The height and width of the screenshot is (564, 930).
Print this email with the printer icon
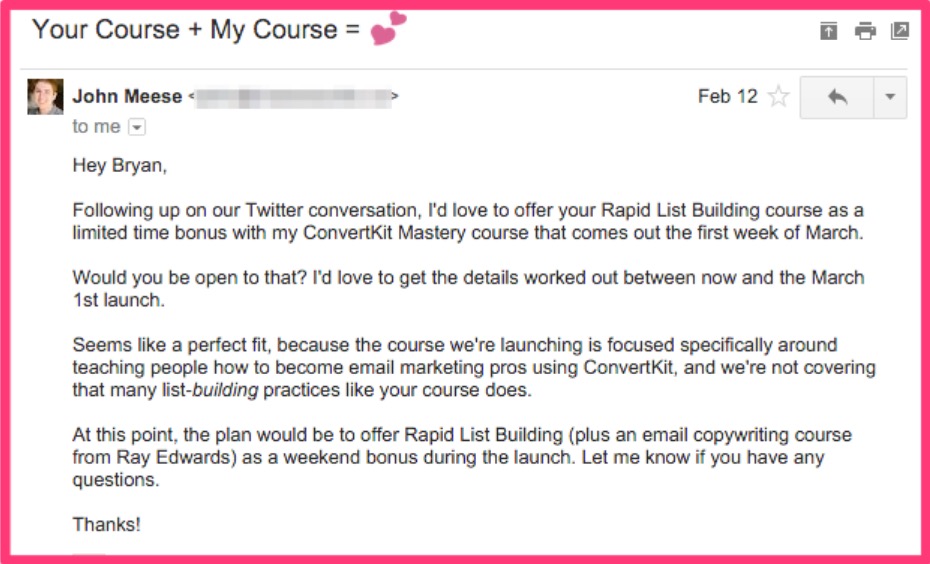tap(865, 31)
